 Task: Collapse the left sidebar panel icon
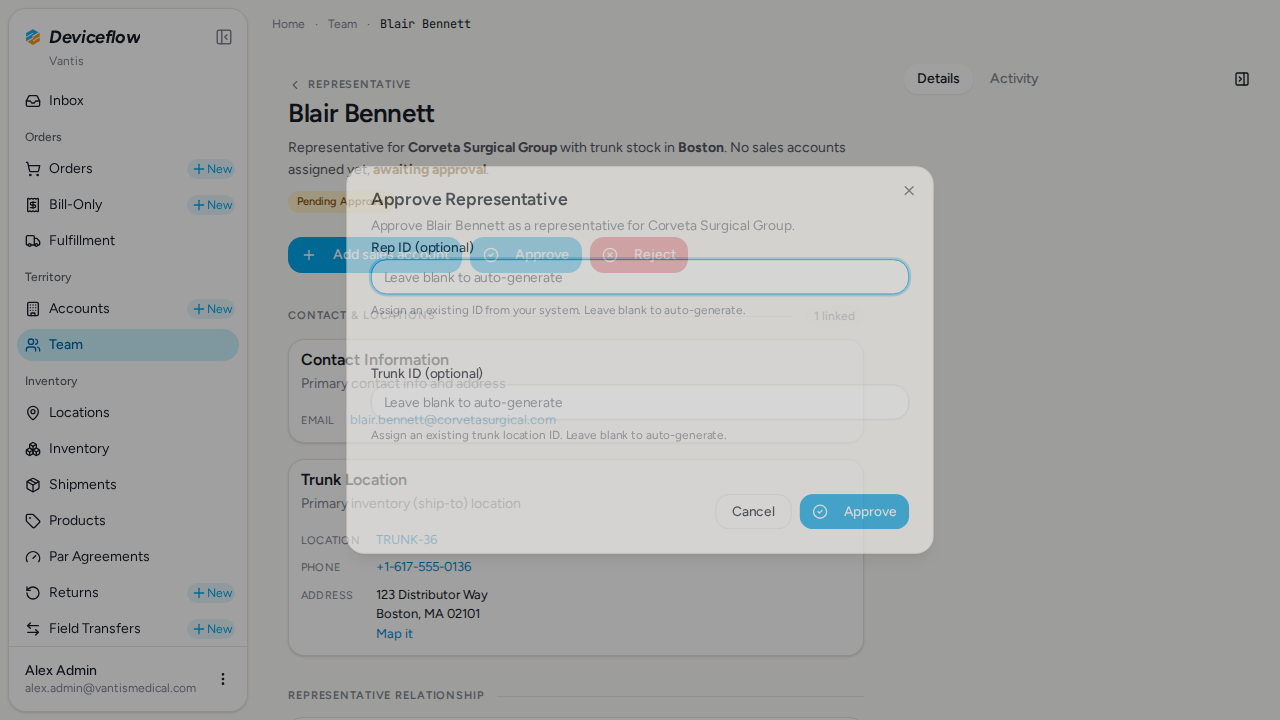click(x=224, y=37)
